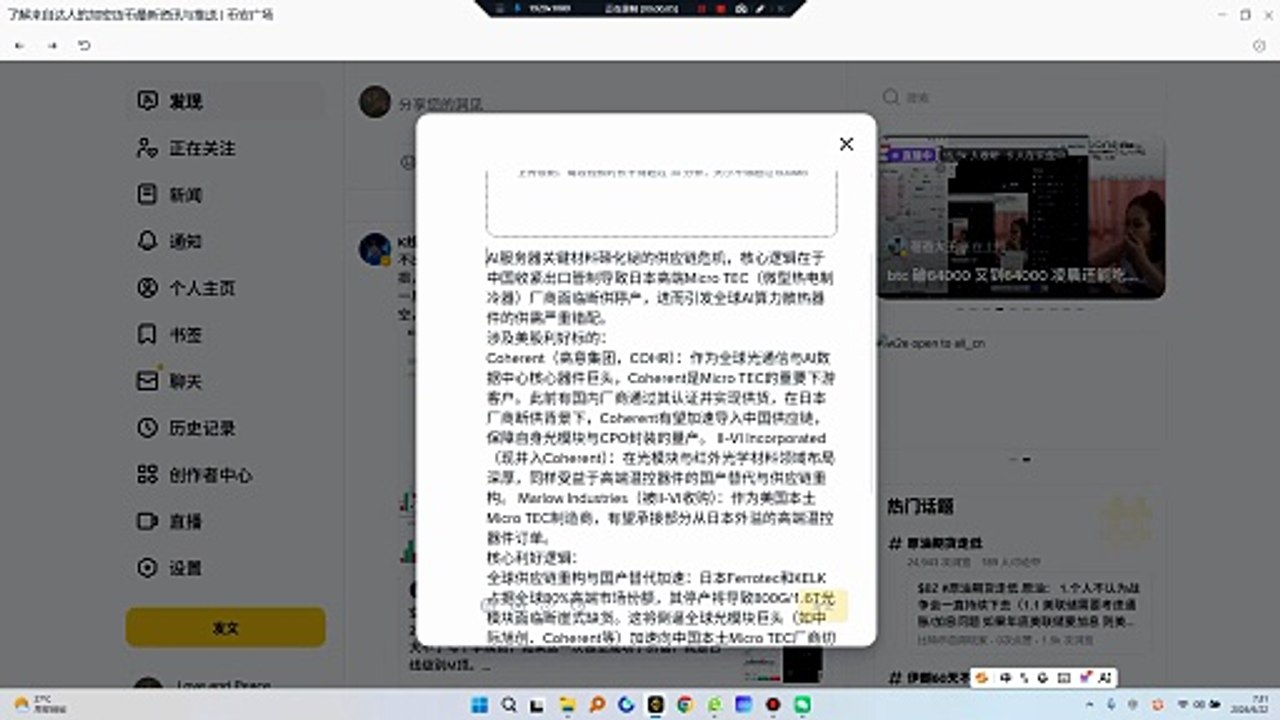The width and height of the screenshot is (1280, 720).
Task: Open the File Explorer taskbar icon
Action: click(x=567, y=704)
